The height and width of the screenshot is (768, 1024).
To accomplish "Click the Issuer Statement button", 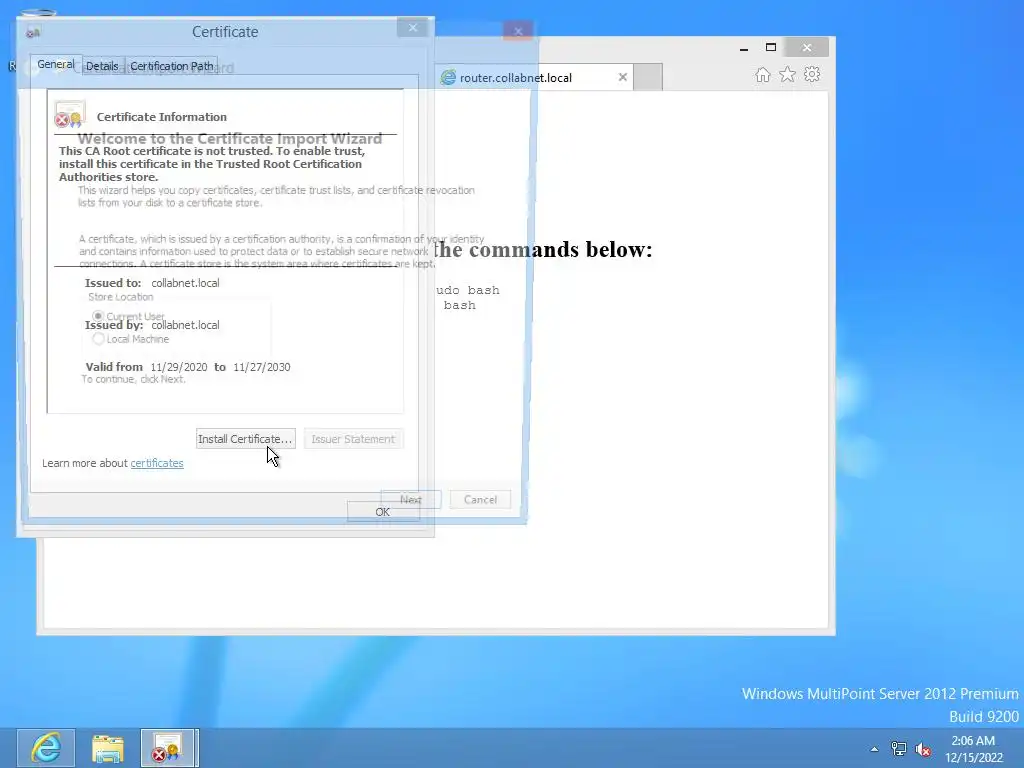I will click(x=353, y=439).
